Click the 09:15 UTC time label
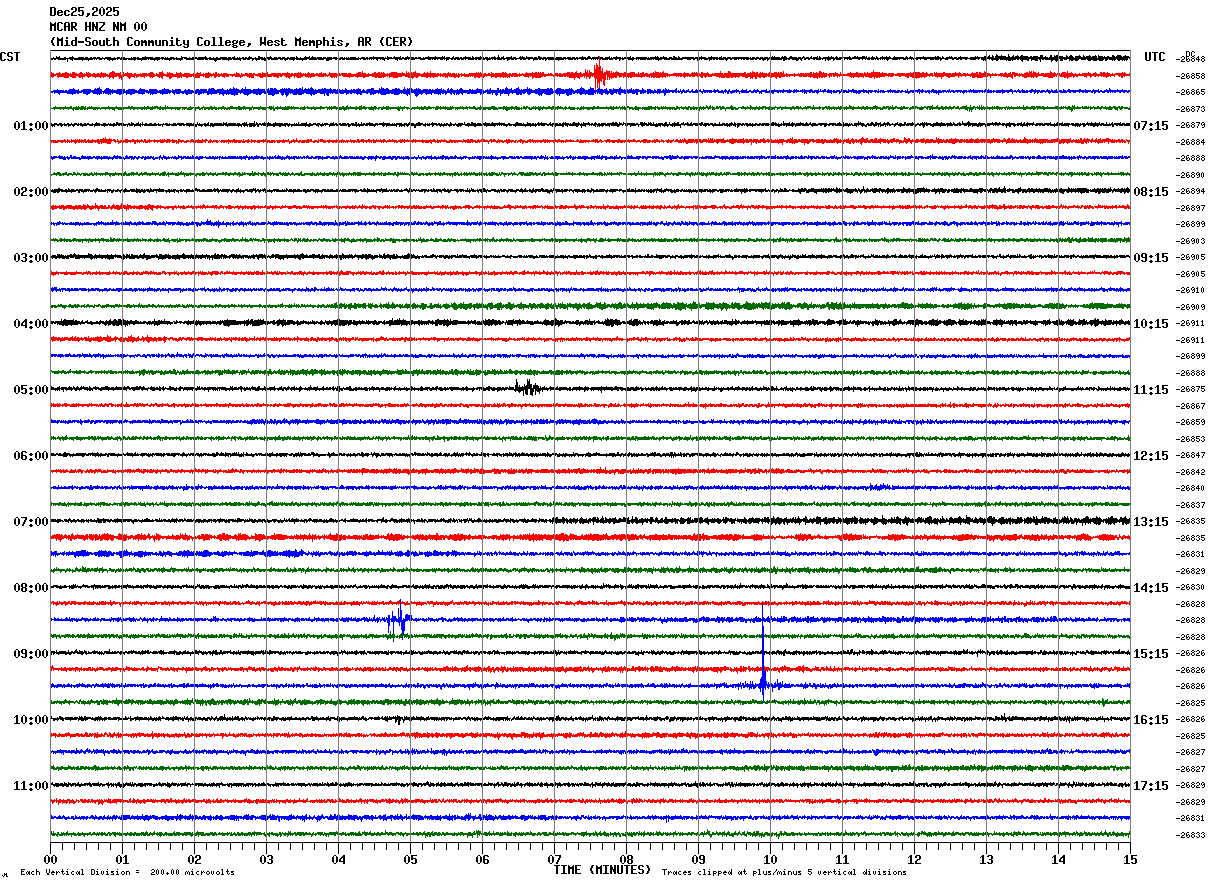This screenshot has height=886, width=1210. coord(1151,258)
